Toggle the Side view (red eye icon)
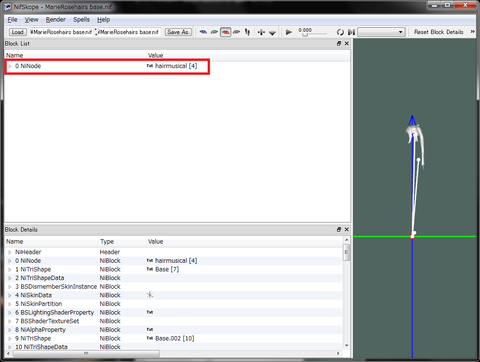 click(225, 32)
